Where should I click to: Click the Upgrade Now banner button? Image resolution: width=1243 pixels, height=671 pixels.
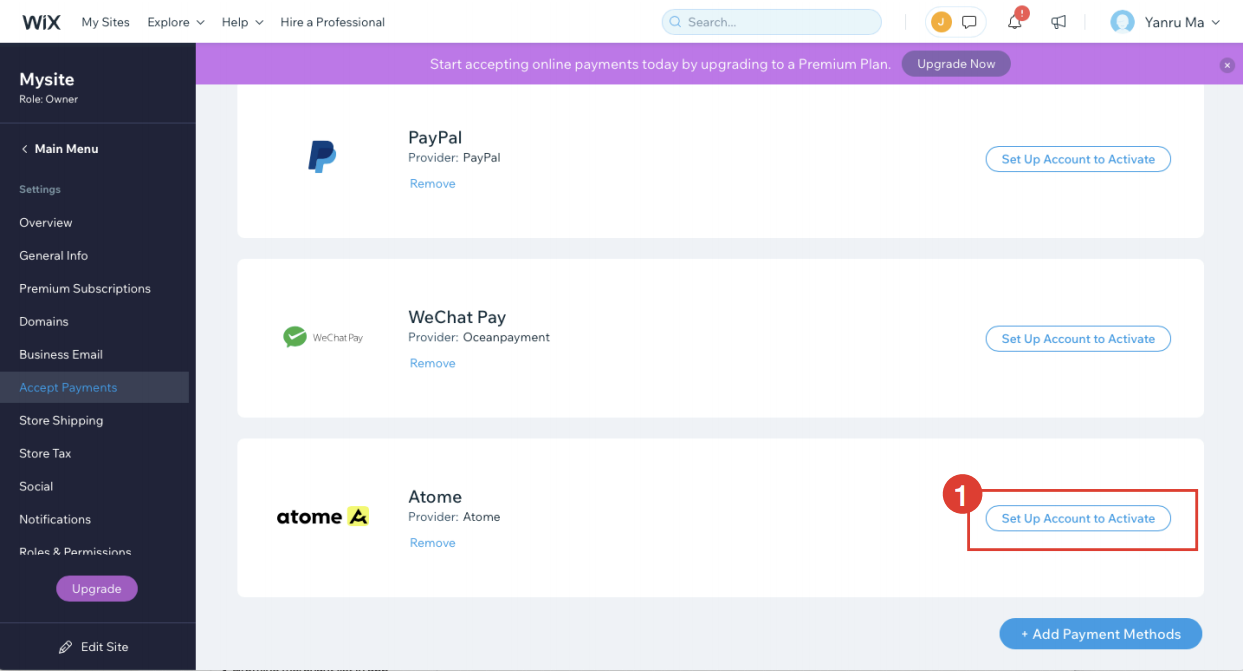(955, 63)
